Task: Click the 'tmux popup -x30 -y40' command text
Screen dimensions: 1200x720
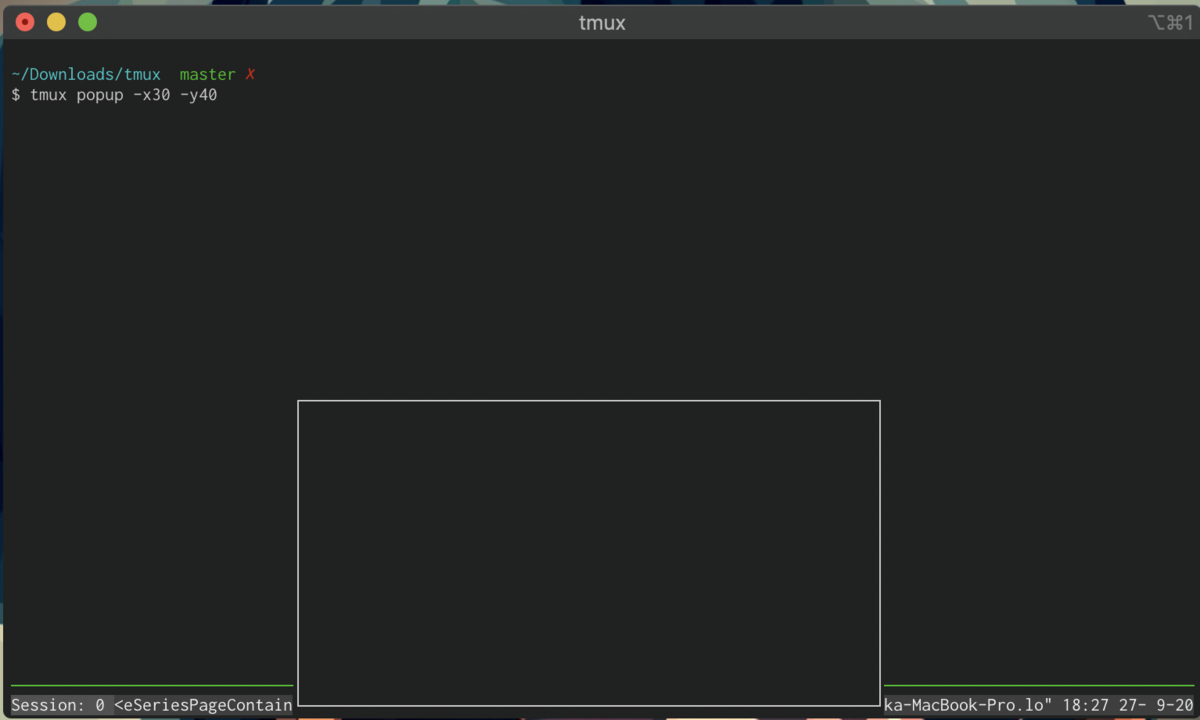Action: tap(124, 95)
